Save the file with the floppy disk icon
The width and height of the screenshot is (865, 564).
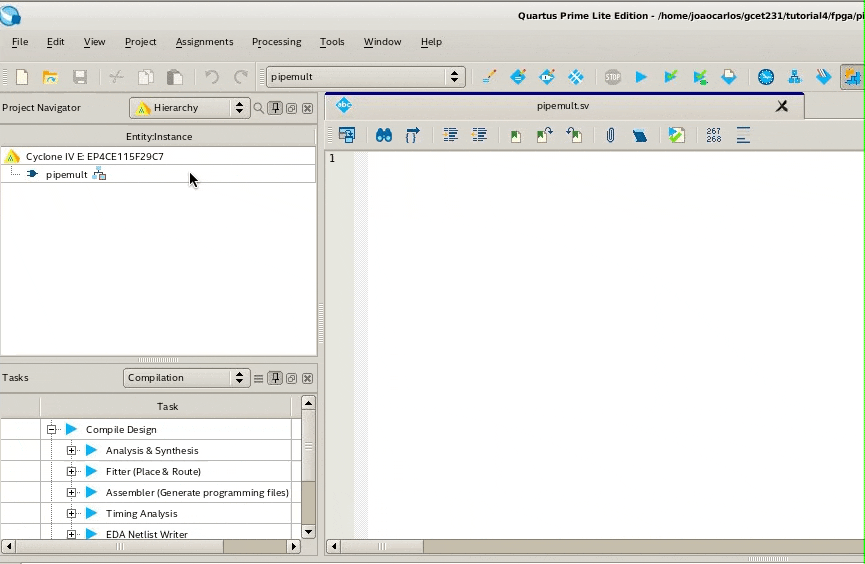click(x=80, y=77)
